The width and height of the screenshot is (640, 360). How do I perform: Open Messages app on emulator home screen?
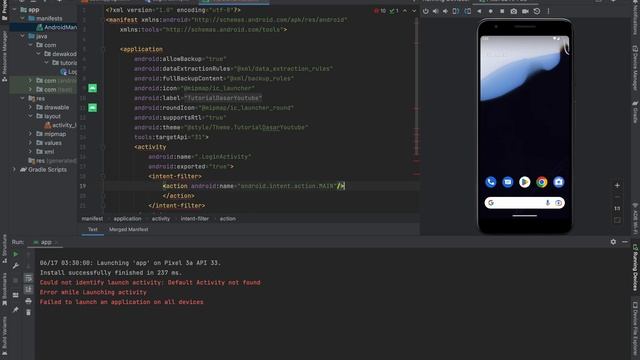pos(508,182)
